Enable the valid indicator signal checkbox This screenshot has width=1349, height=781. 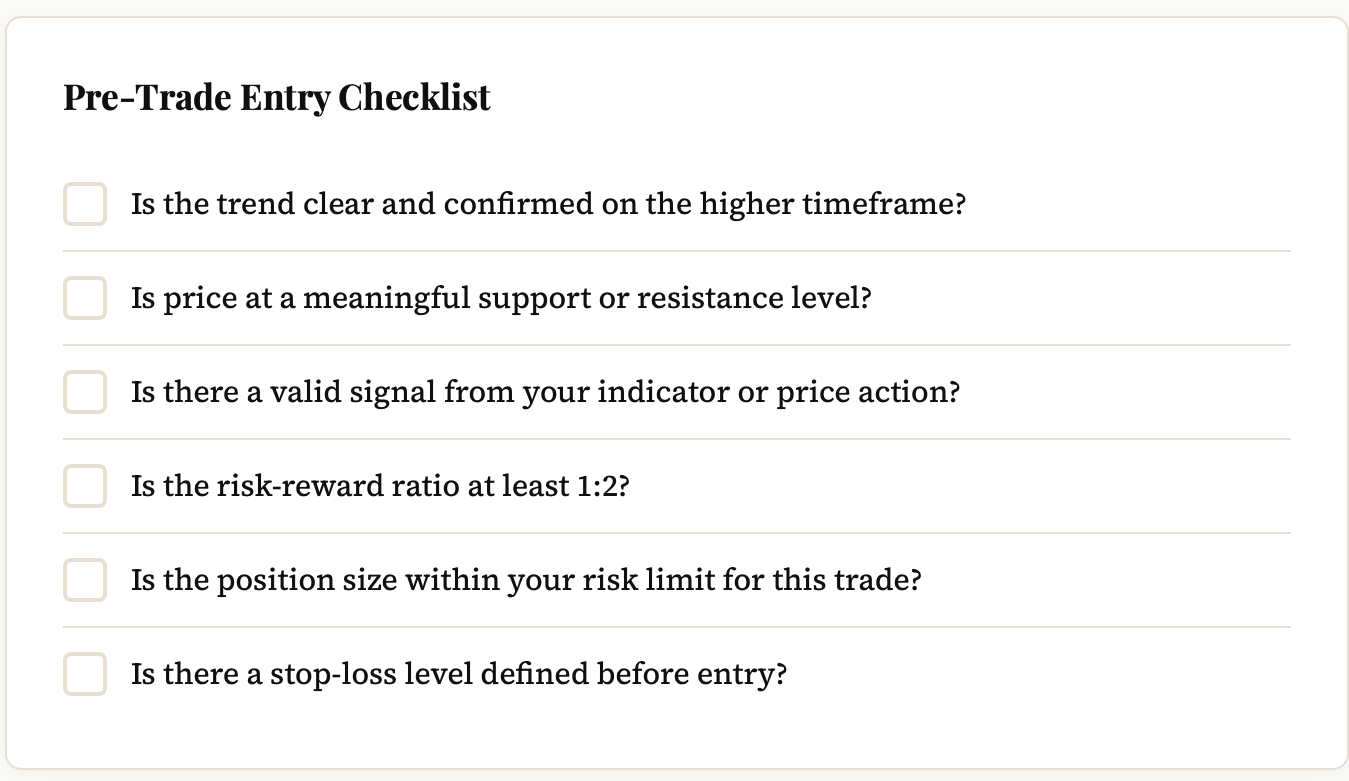pyautogui.click(x=85, y=392)
